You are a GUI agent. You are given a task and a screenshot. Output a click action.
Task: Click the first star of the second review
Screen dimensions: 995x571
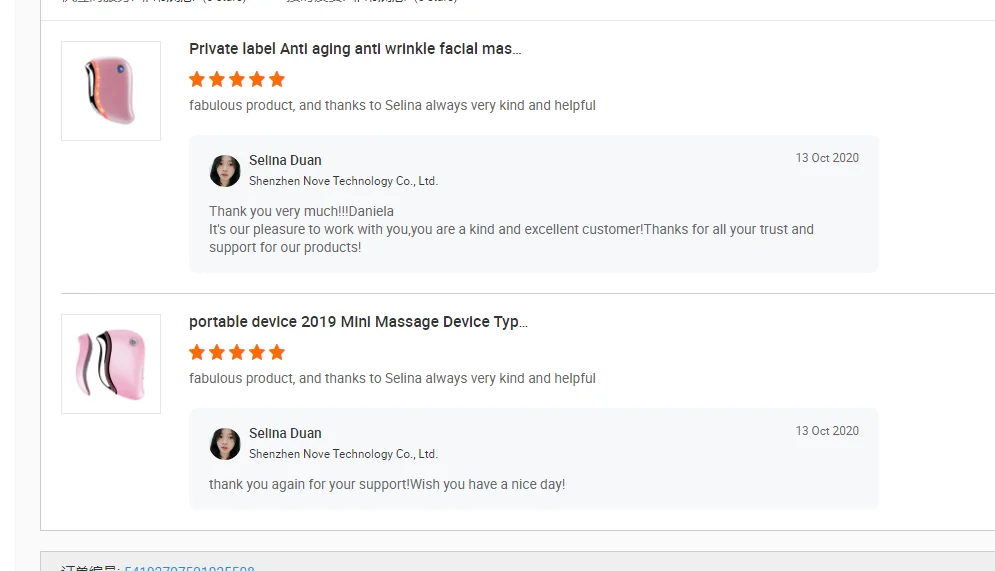(x=197, y=352)
